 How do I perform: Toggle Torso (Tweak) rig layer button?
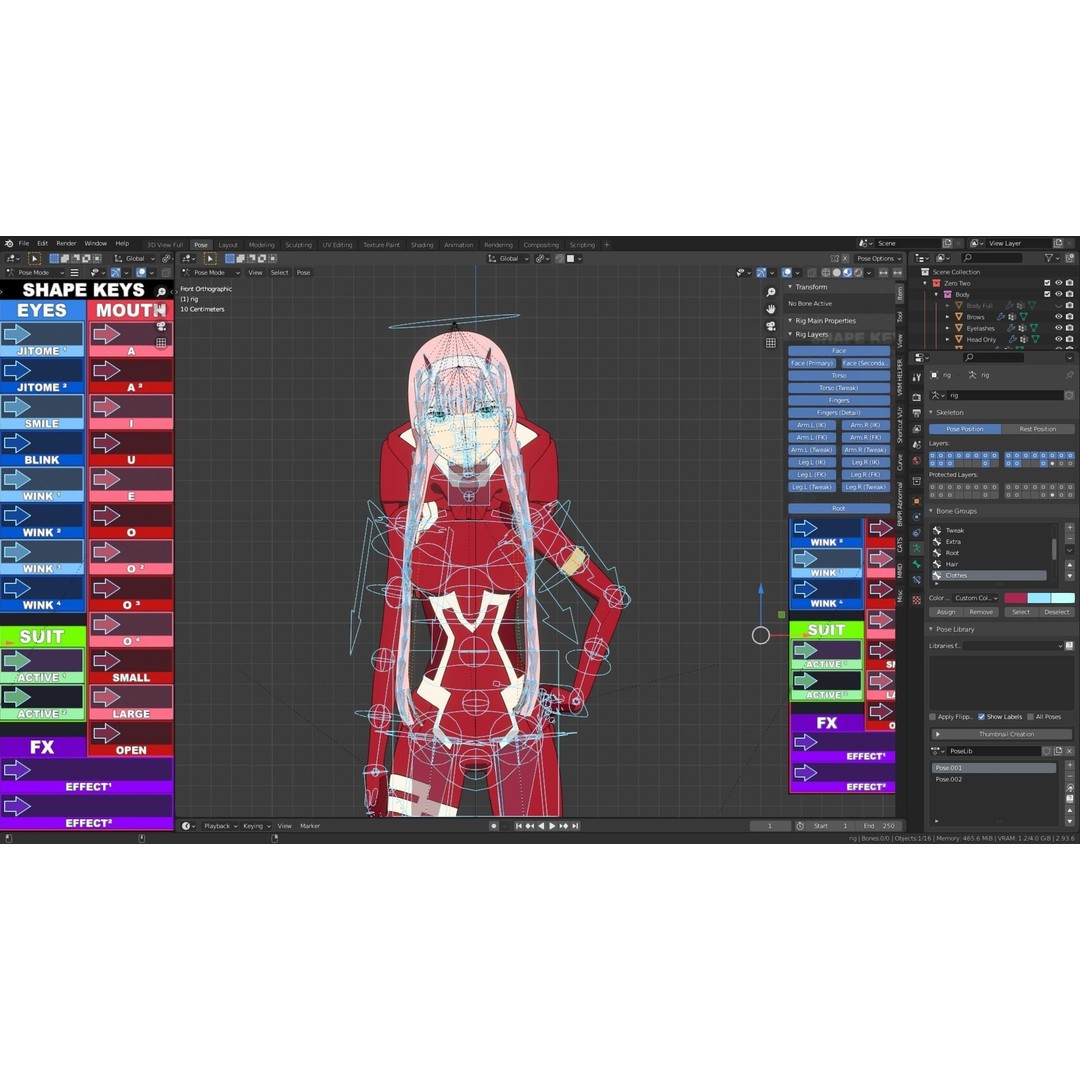[839, 388]
